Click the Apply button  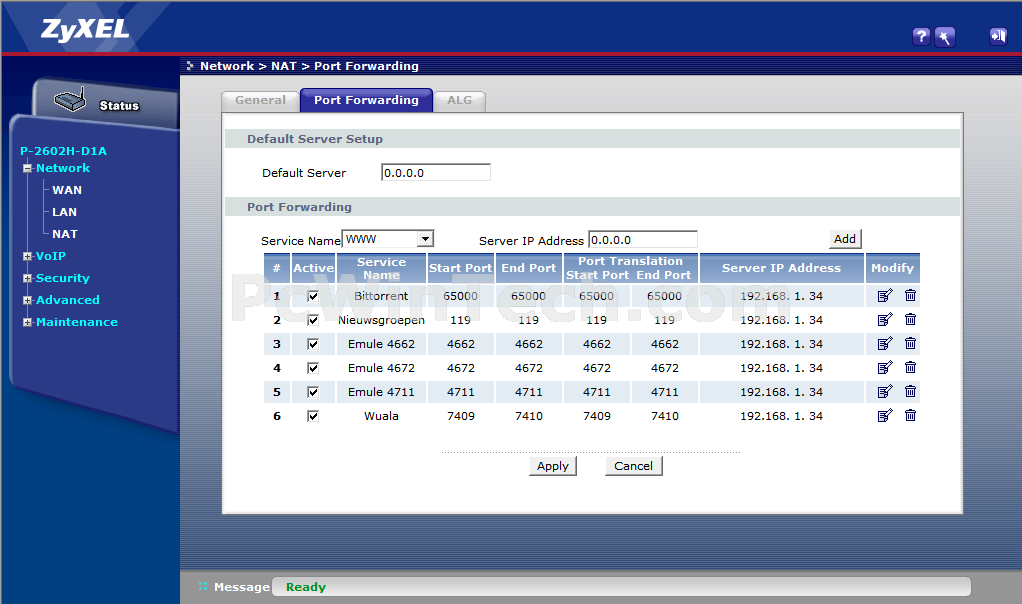(x=553, y=466)
